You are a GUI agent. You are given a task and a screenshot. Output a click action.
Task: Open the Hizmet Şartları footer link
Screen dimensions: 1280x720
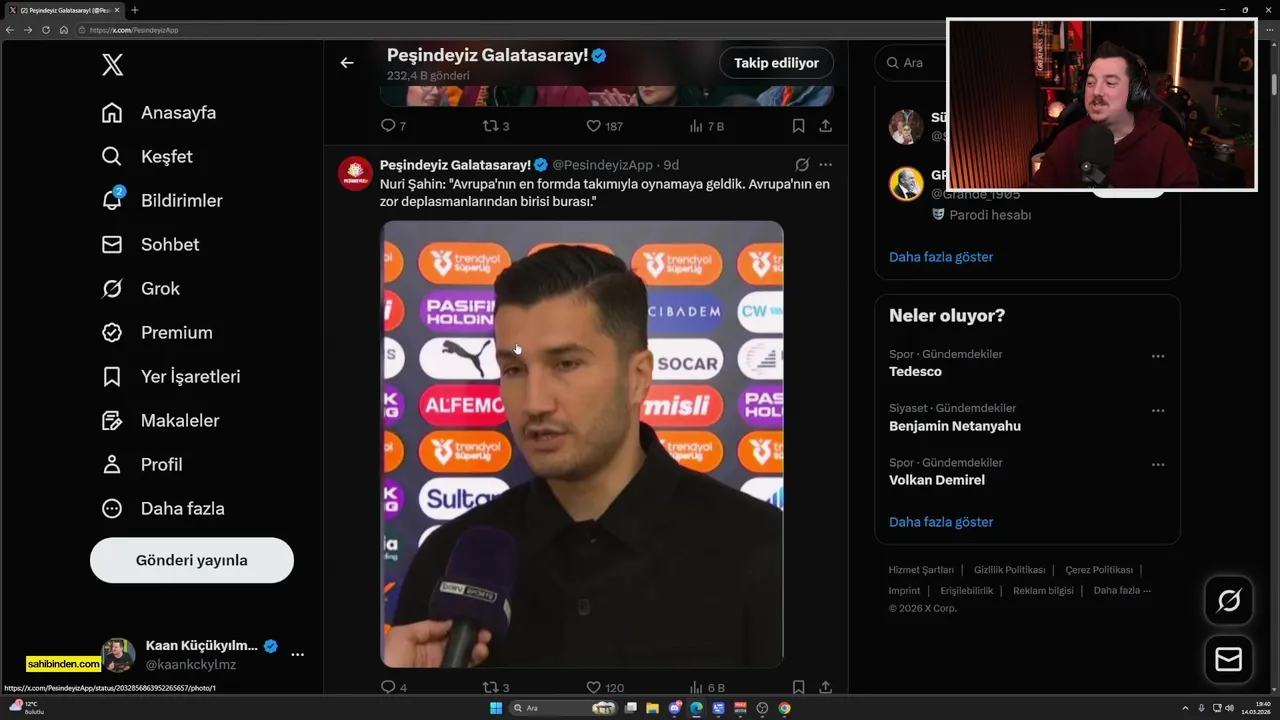(x=921, y=570)
